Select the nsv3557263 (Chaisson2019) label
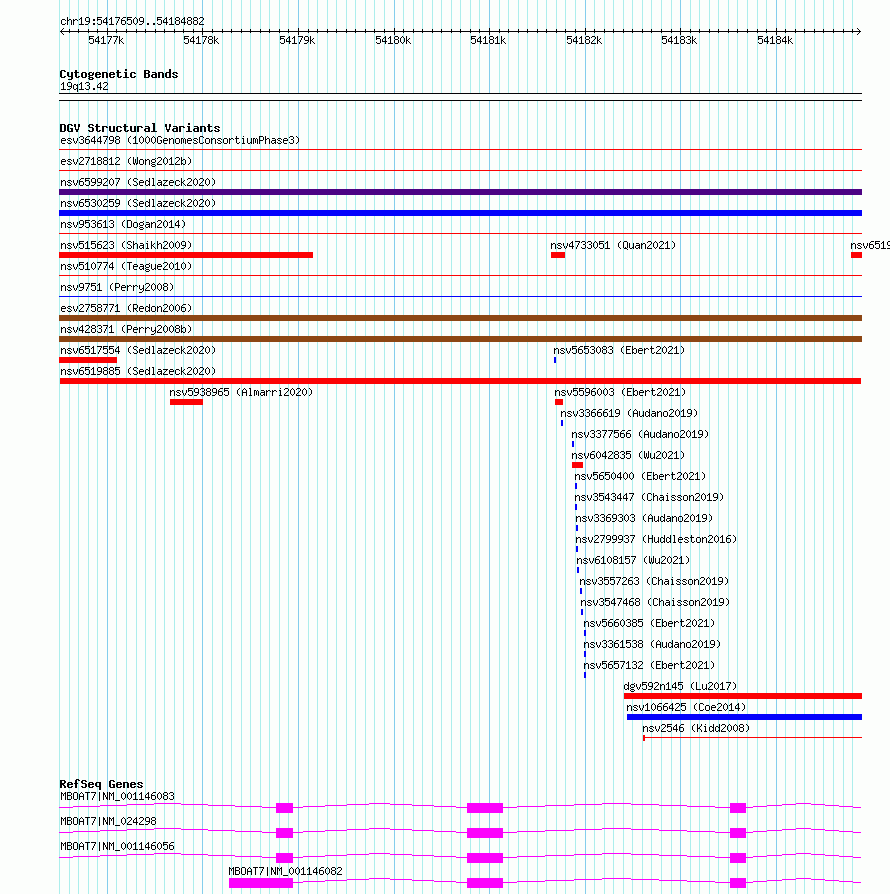 (654, 582)
